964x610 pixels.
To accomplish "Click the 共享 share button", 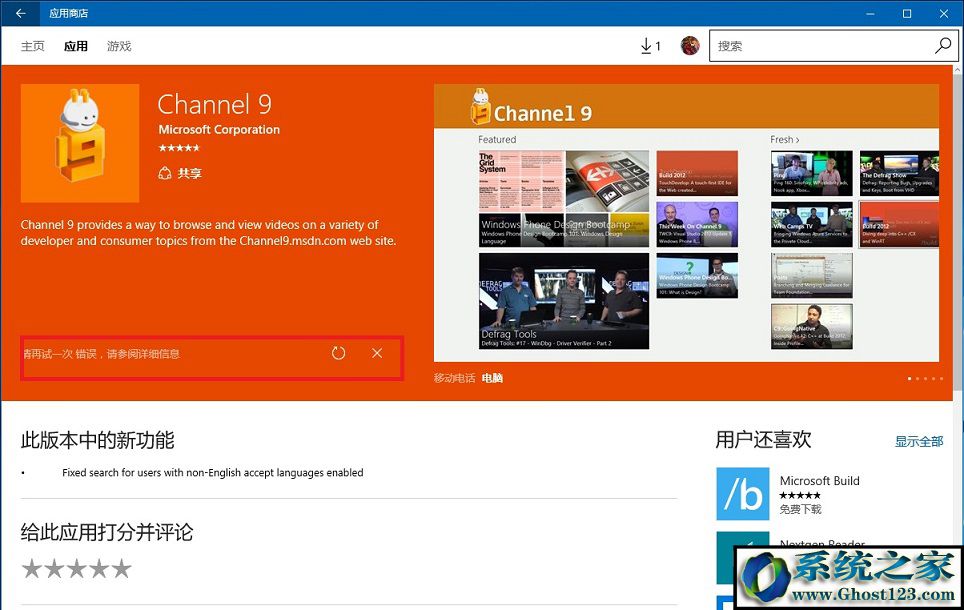I will 180,173.
